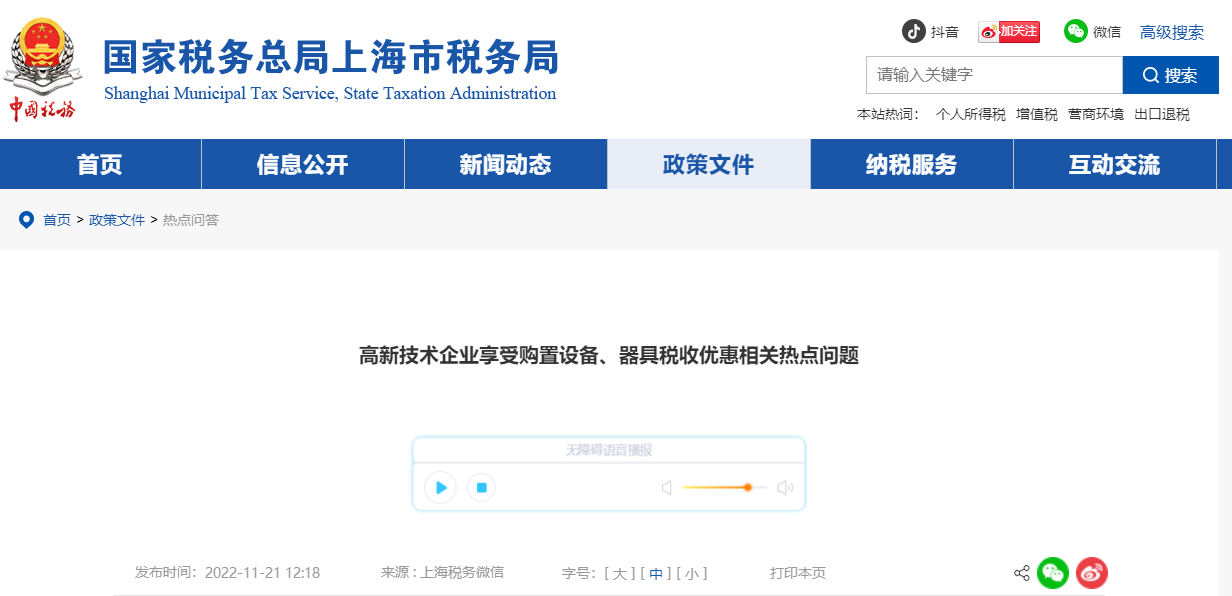Image resolution: width=1232 pixels, height=596 pixels.
Task: Click the speaker icon in the audio player
Action: click(786, 487)
